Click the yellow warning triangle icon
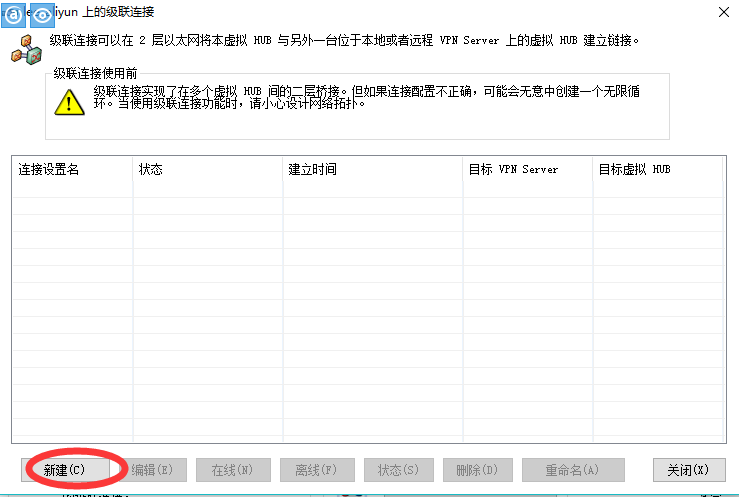The height and width of the screenshot is (497, 739). tap(69, 100)
